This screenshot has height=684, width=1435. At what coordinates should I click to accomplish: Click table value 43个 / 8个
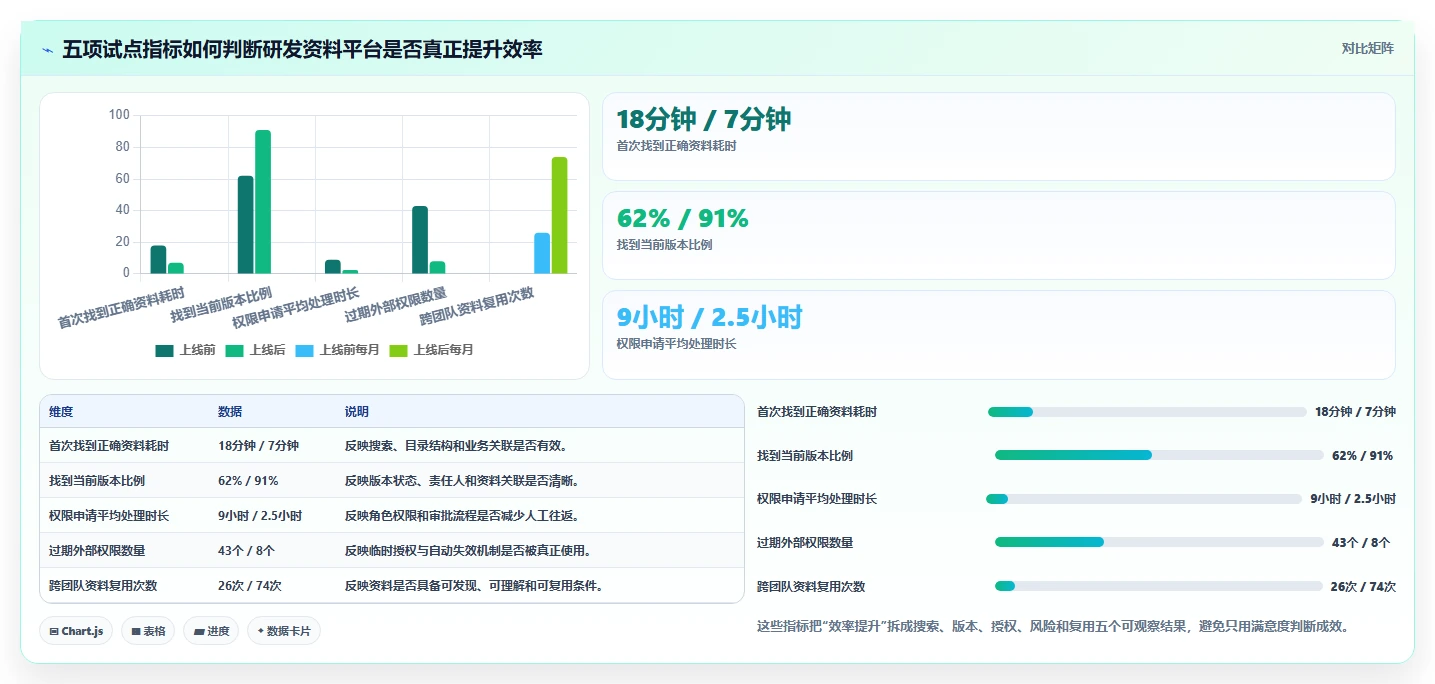[x=246, y=551]
